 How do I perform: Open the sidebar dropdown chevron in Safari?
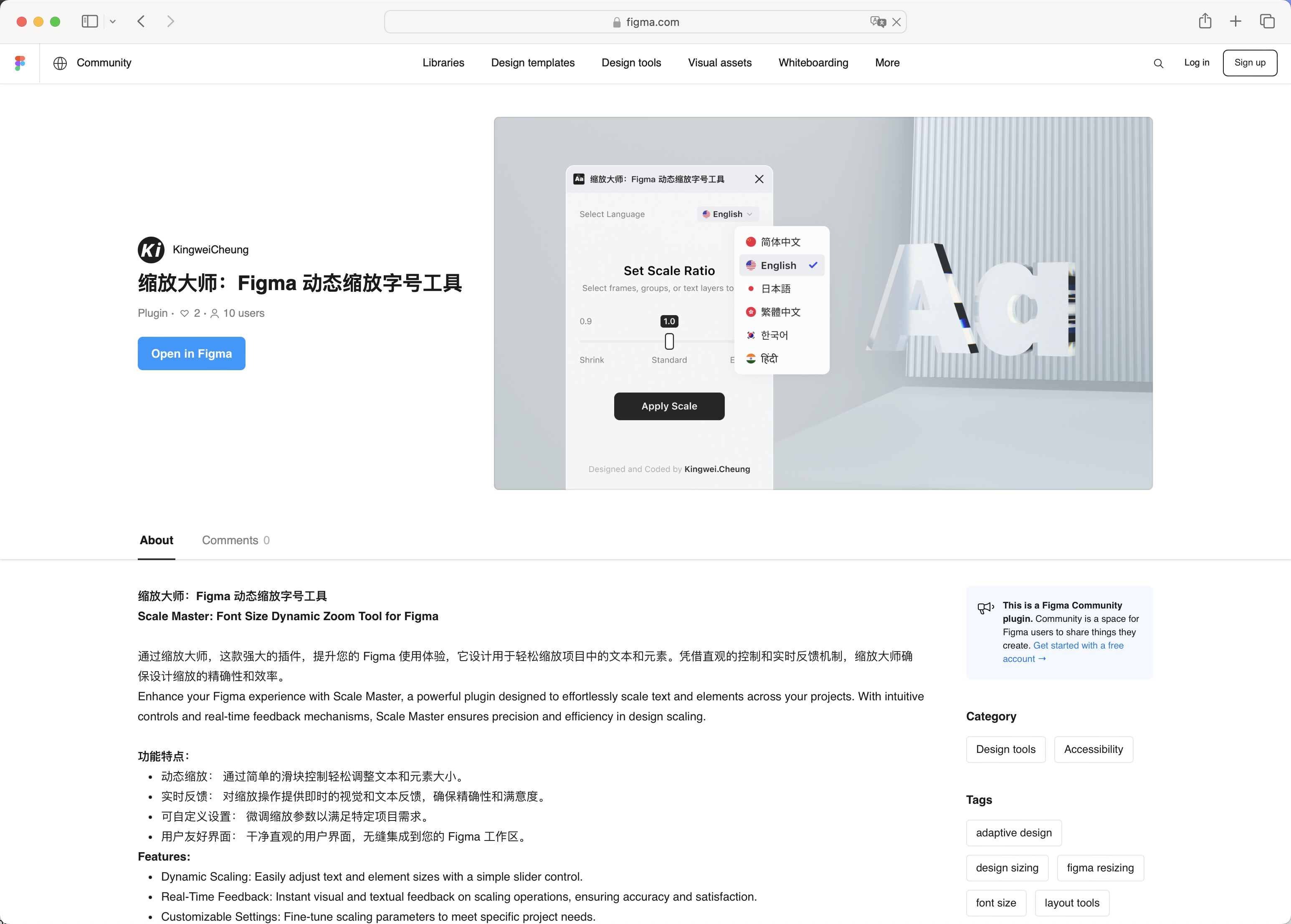113,22
